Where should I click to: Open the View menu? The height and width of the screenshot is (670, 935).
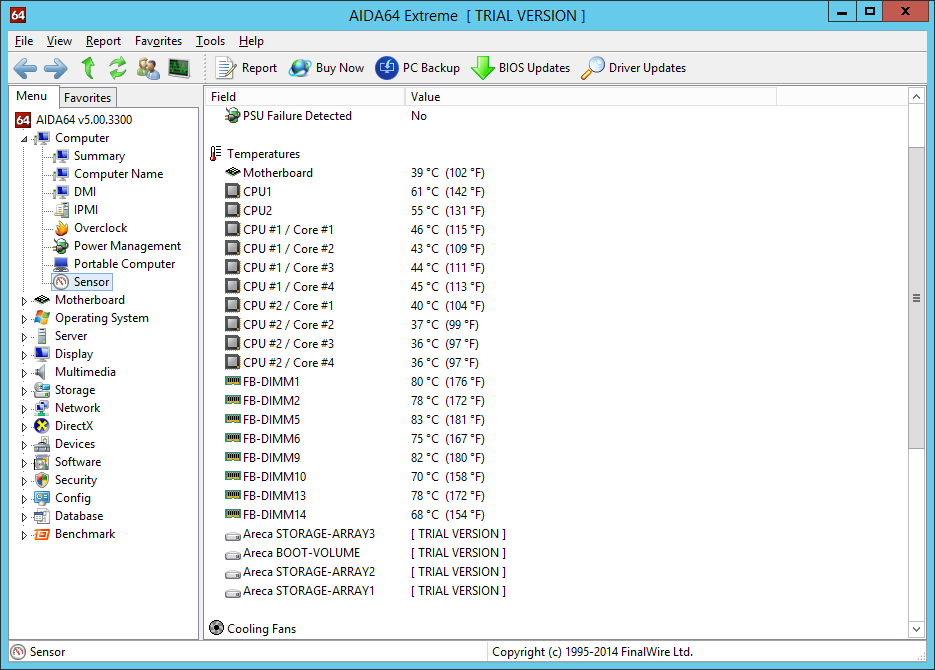[59, 41]
